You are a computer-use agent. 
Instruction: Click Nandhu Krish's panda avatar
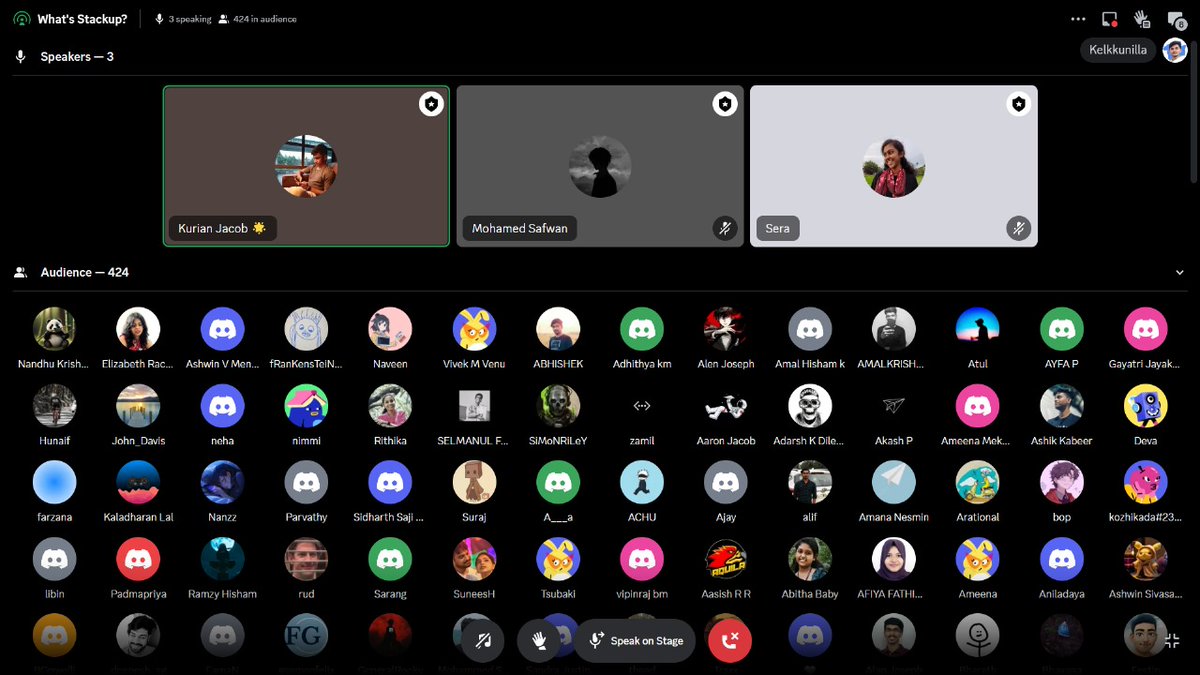point(54,328)
